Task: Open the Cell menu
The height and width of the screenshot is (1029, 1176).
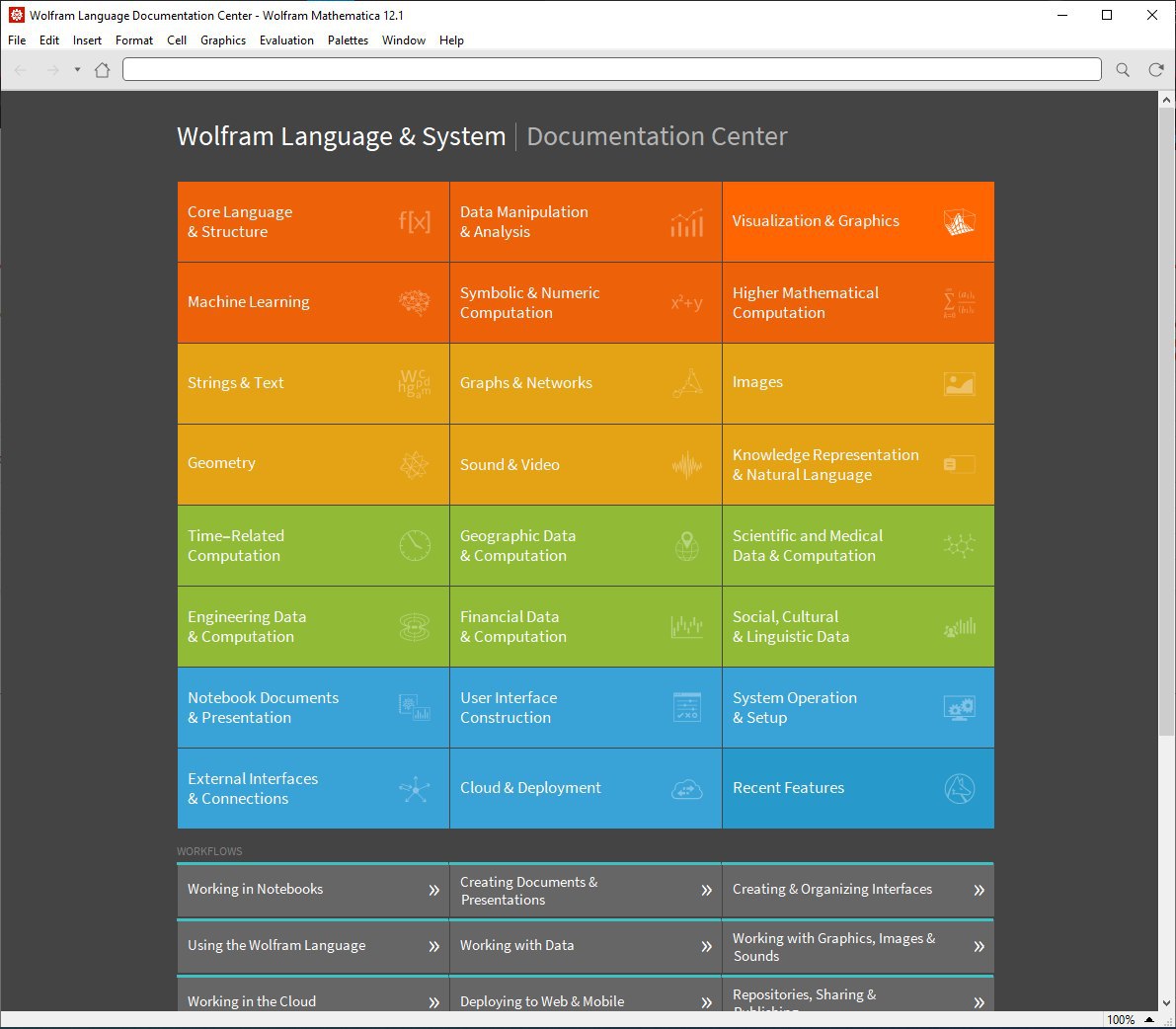Action: (177, 40)
